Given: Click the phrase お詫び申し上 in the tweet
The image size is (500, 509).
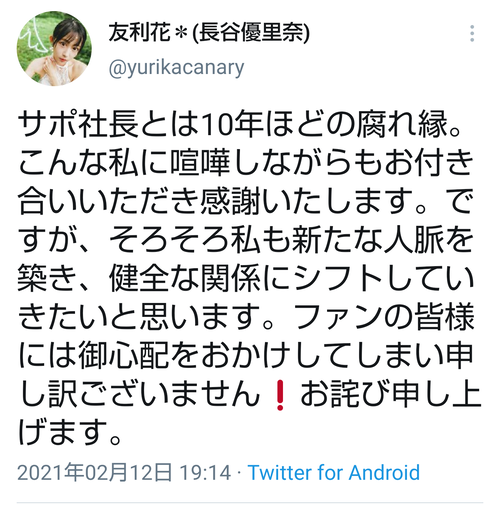Looking at the screenshot, I should 391,394.
